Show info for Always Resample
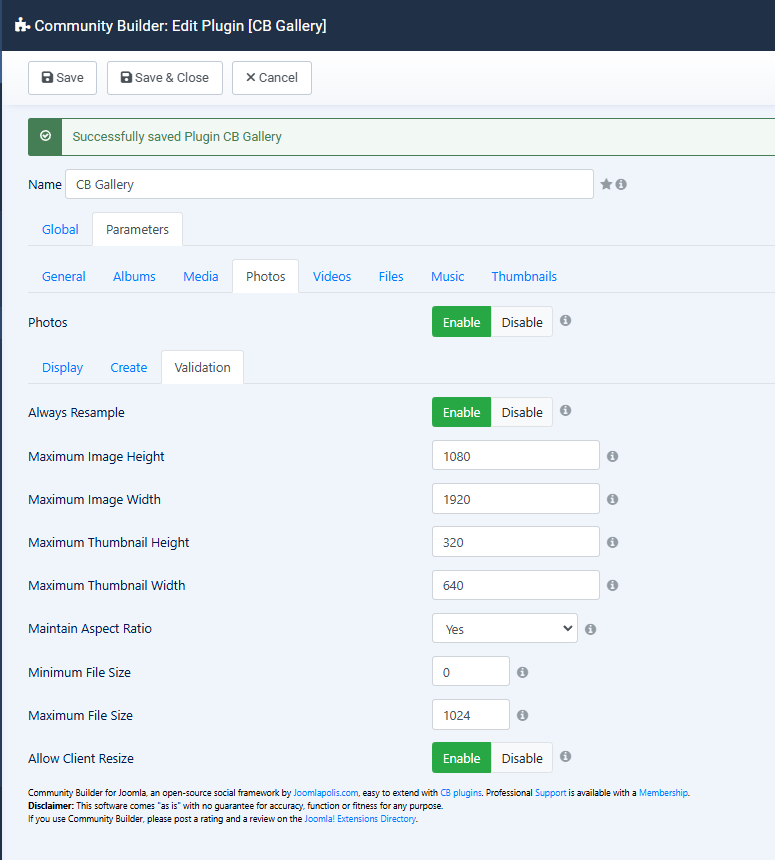 565,410
